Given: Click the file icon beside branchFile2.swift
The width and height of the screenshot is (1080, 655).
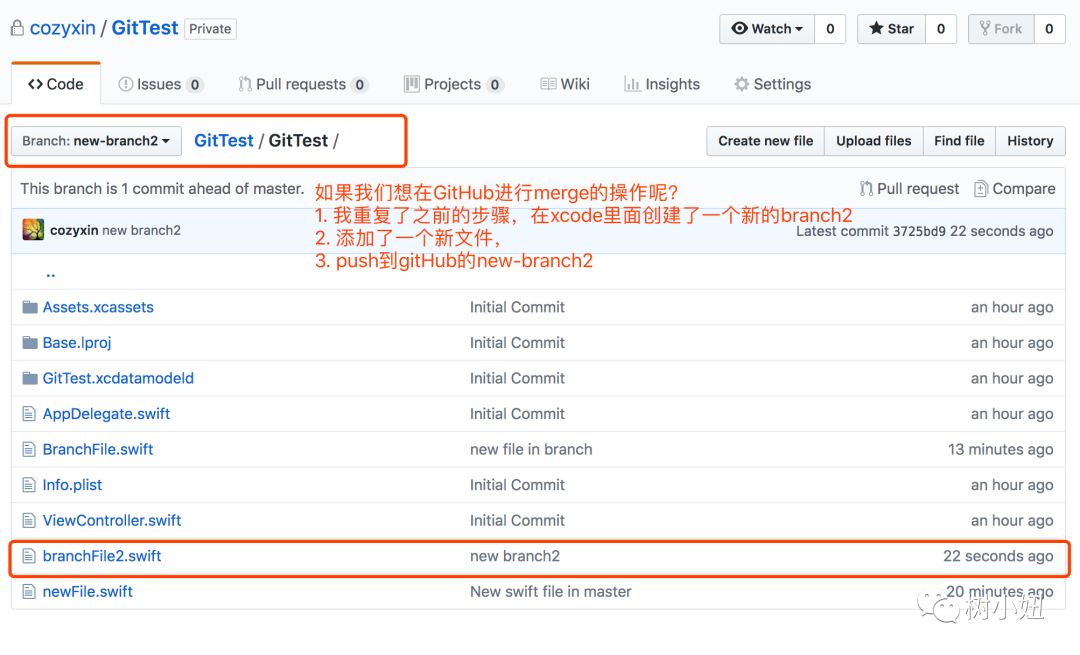Looking at the screenshot, I should coord(29,556).
